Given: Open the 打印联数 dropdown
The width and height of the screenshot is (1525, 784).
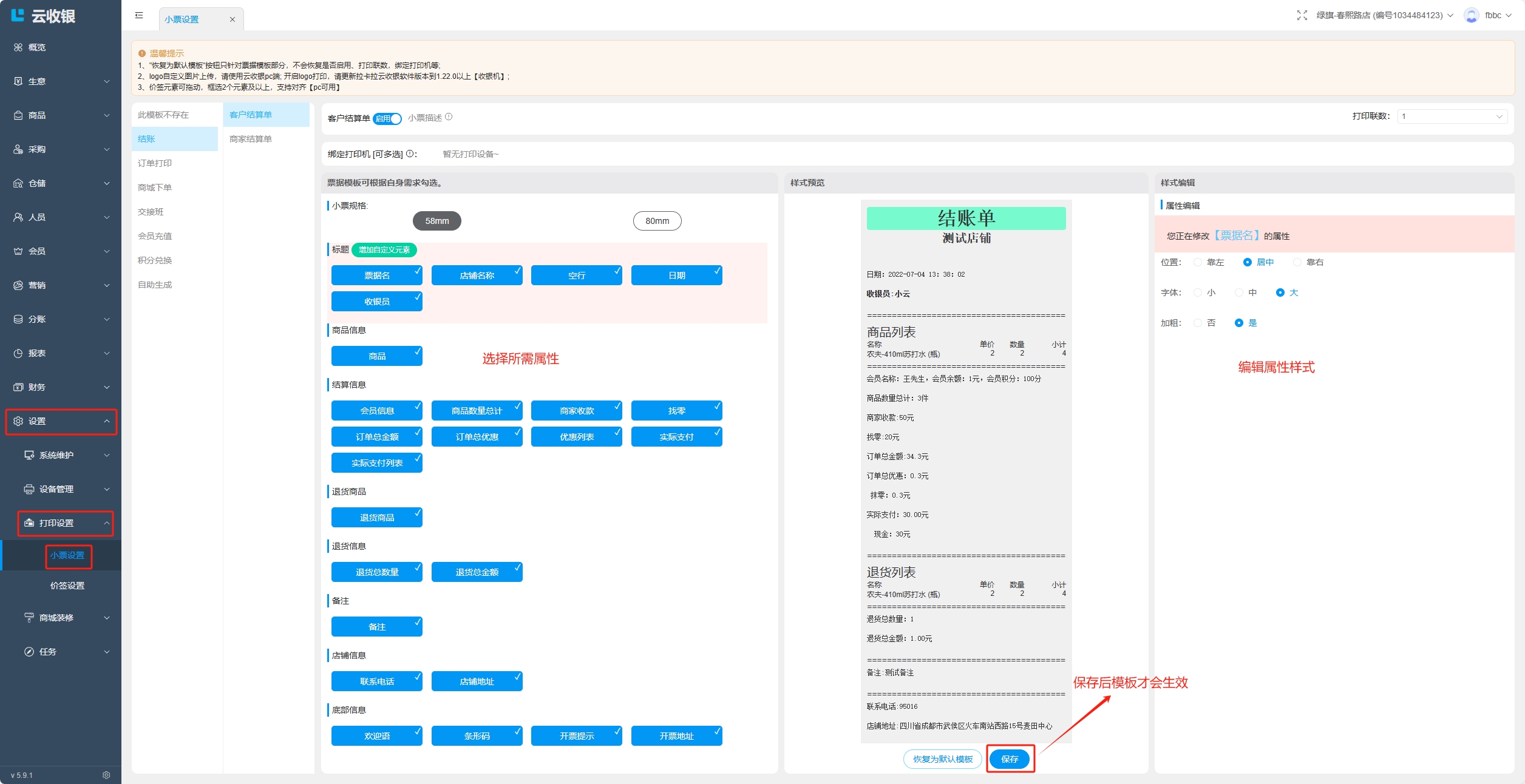Looking at the screenshot, I should pyautogui.click(x=1452, y=117).
